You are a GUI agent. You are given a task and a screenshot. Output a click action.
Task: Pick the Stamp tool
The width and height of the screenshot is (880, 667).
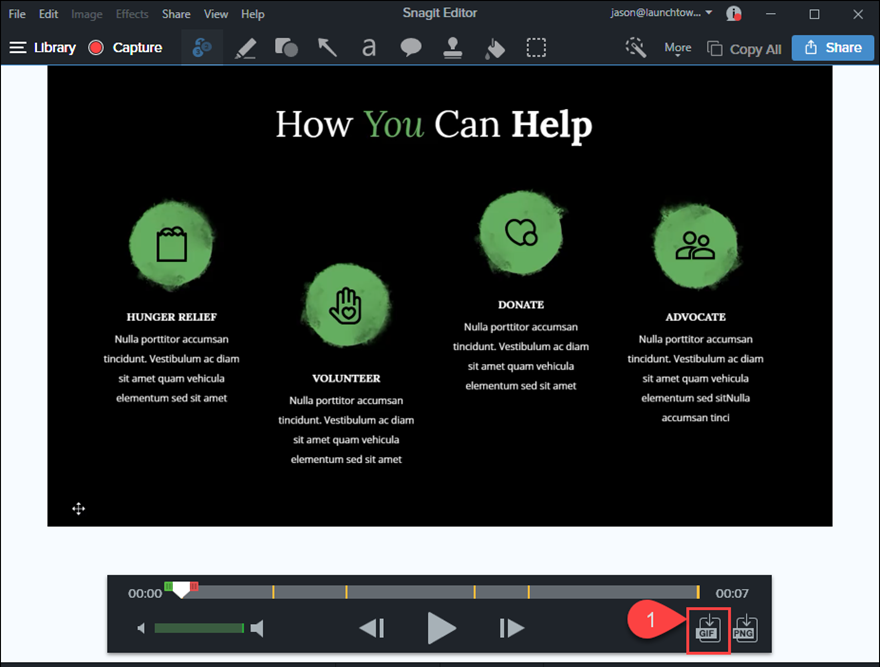click(453, 47)
